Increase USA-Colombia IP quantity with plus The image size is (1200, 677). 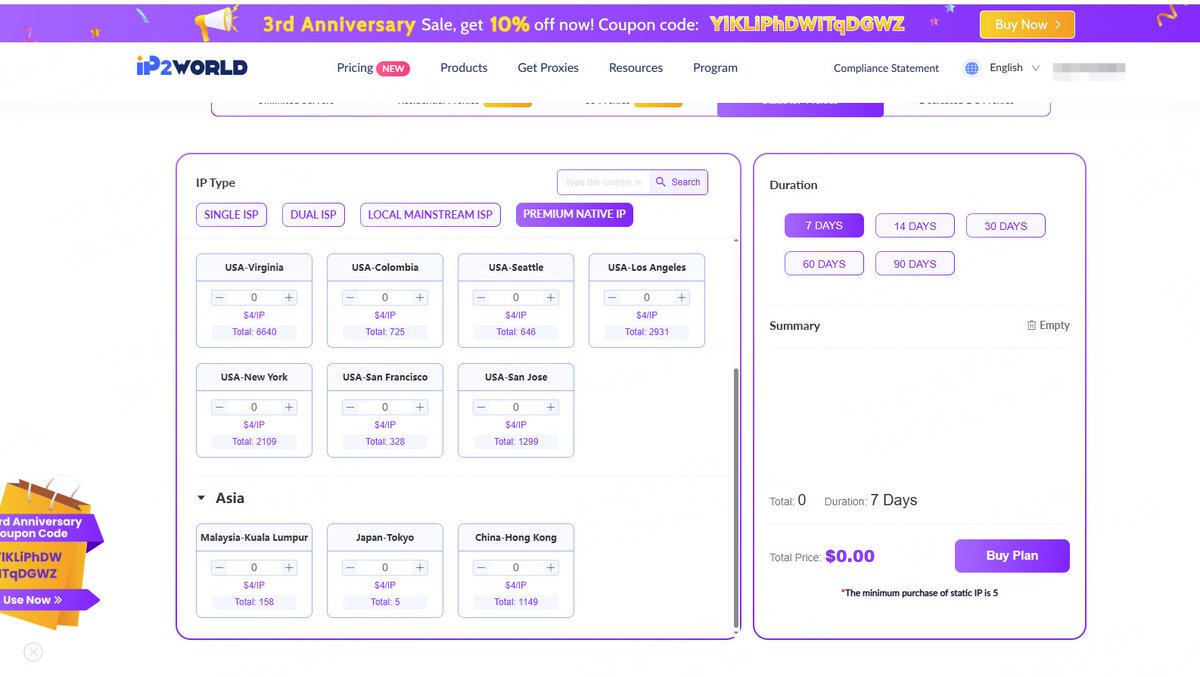(x=420, y=298)
